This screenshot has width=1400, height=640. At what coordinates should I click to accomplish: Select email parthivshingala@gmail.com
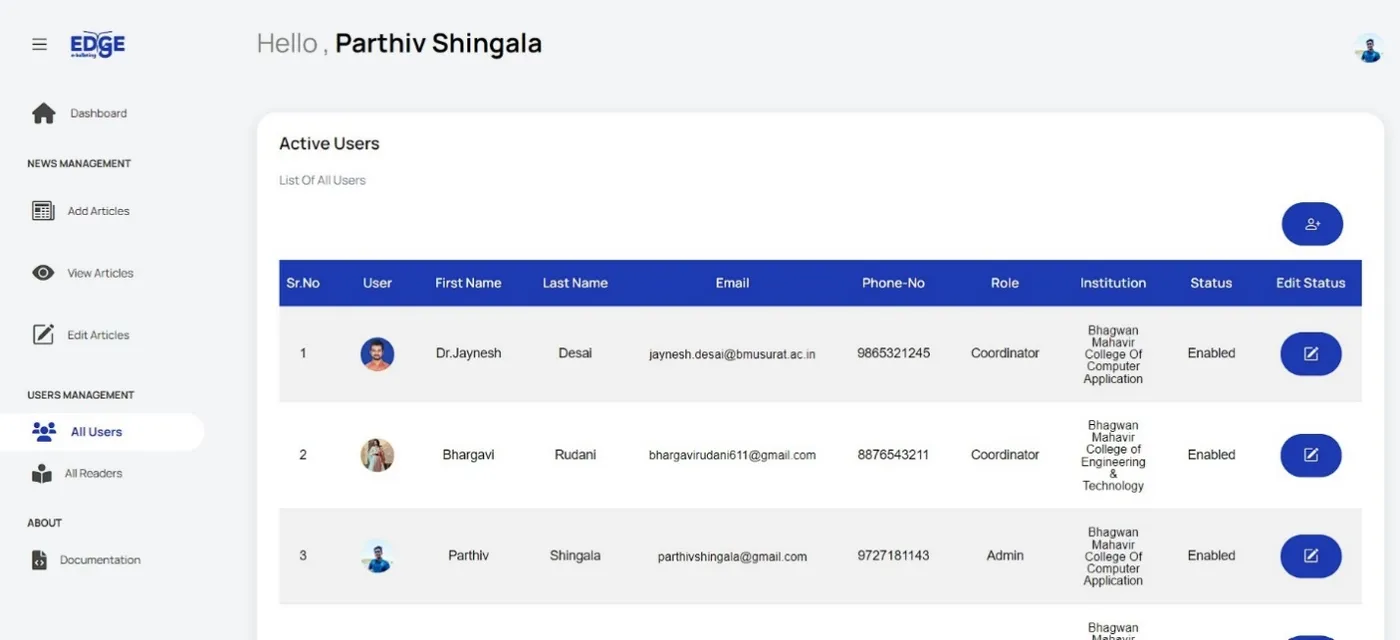point(732,556)
